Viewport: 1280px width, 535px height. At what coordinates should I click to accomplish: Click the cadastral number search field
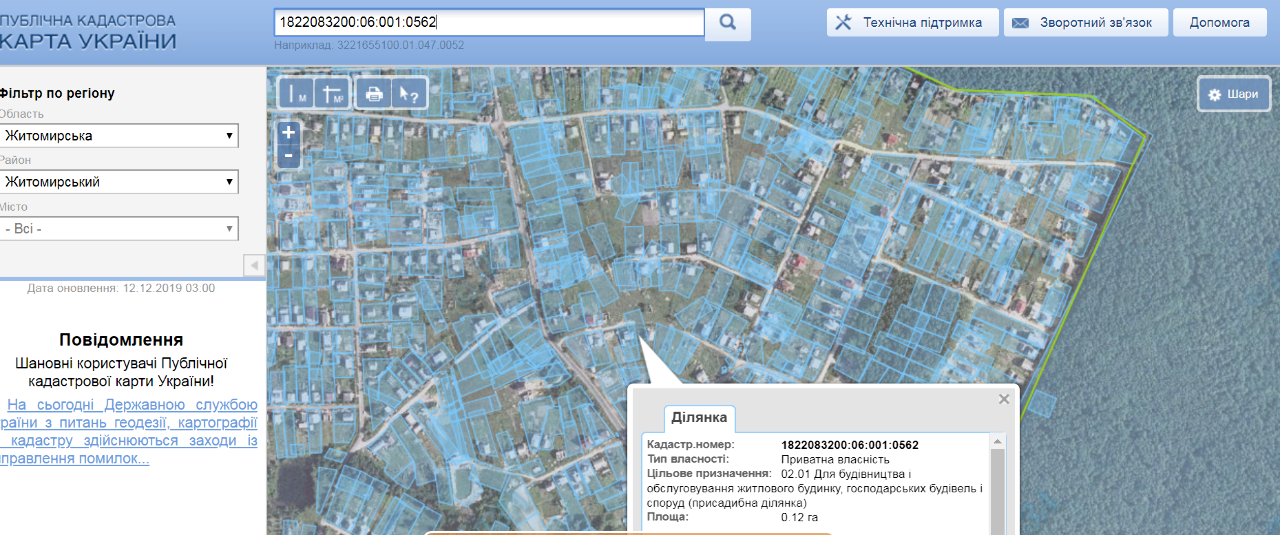pyautogui.click(x=488, y=22)
